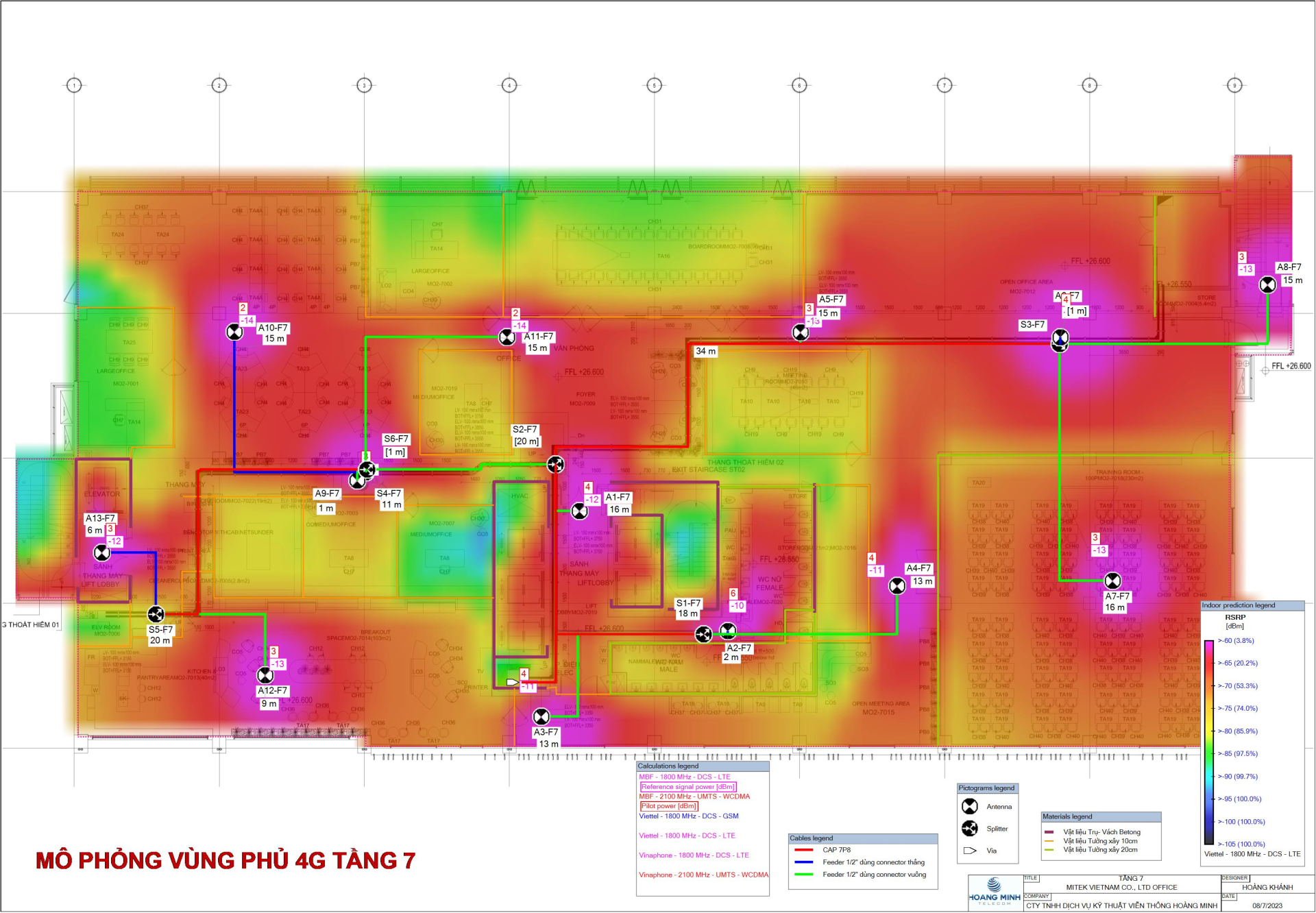Select antenna A12-F7 marker
The height and width of the screenshot is (913, 1316).
[265, 676]
